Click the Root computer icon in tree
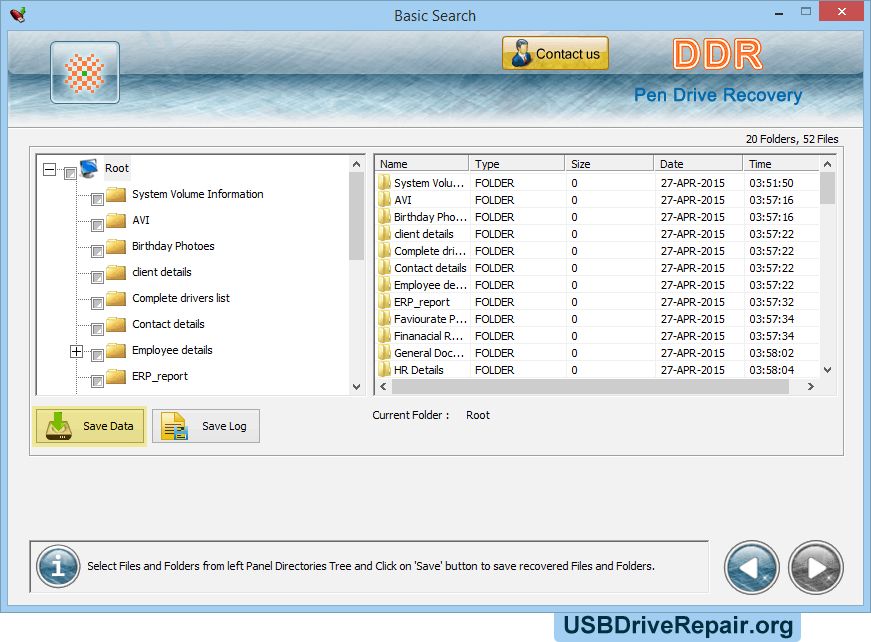 point(89,168)
